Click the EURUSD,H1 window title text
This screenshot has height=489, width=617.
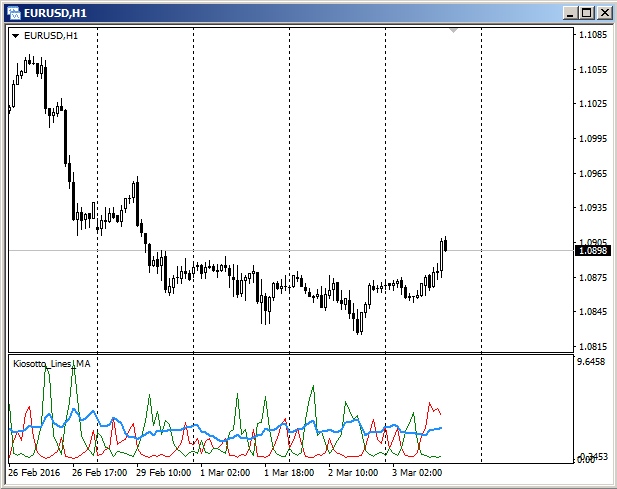pyautogui.click(x=55, y=13)
